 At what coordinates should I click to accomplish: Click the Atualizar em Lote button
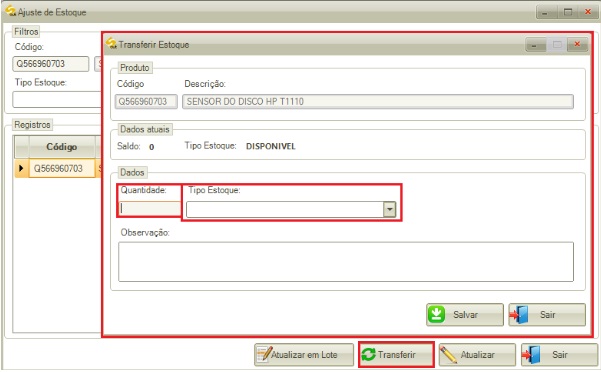(x=304, y=354)
